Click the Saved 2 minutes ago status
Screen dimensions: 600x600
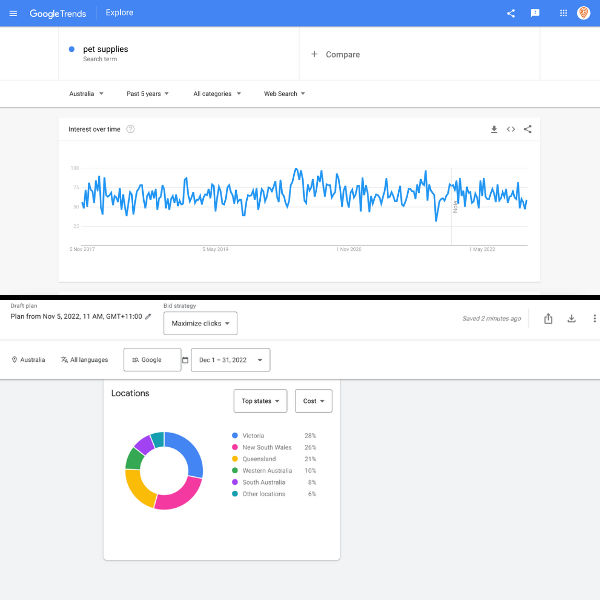tap(492, 318)
